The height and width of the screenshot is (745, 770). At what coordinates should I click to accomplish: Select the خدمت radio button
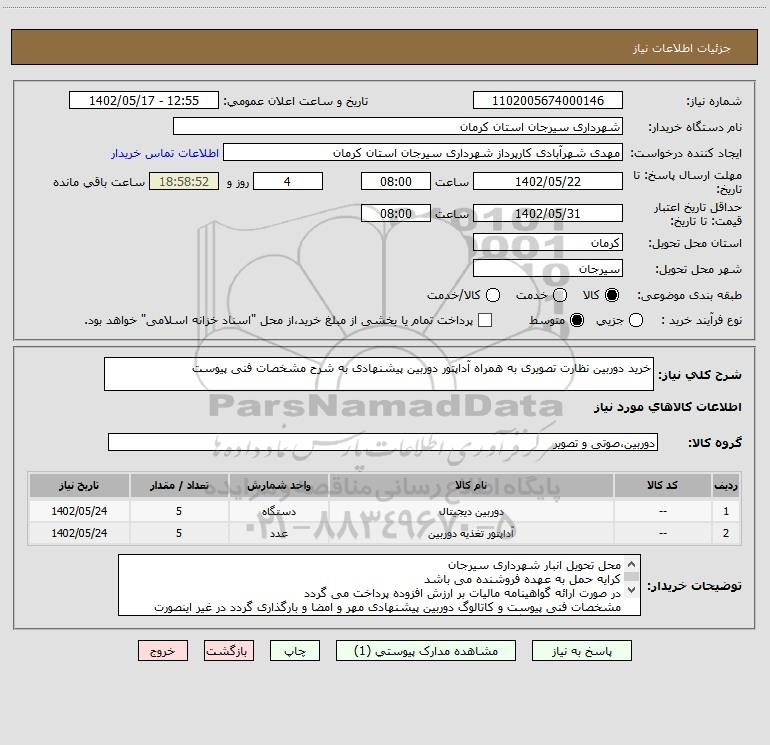pos(560,295)
